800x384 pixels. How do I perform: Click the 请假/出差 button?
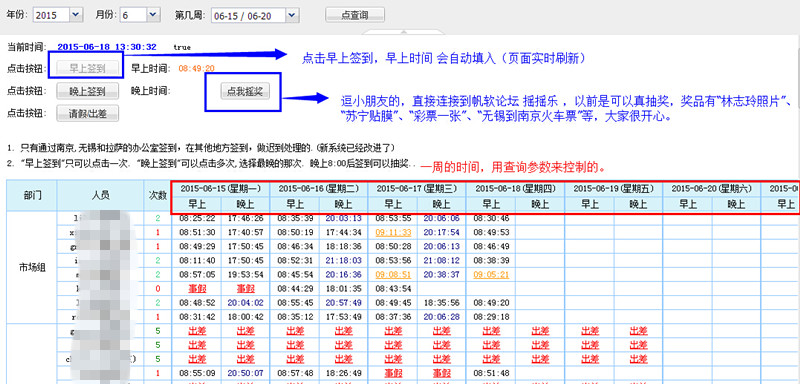tap(87, 114)
